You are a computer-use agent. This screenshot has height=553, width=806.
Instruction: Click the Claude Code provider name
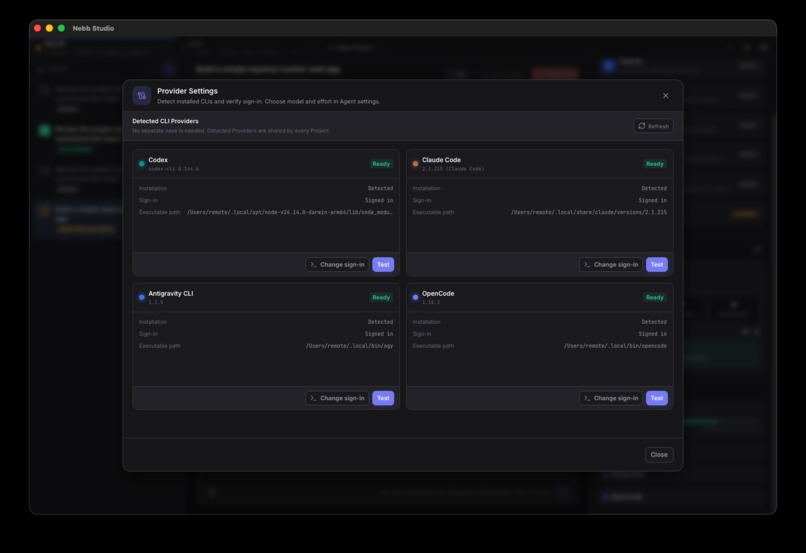(441, 160)
